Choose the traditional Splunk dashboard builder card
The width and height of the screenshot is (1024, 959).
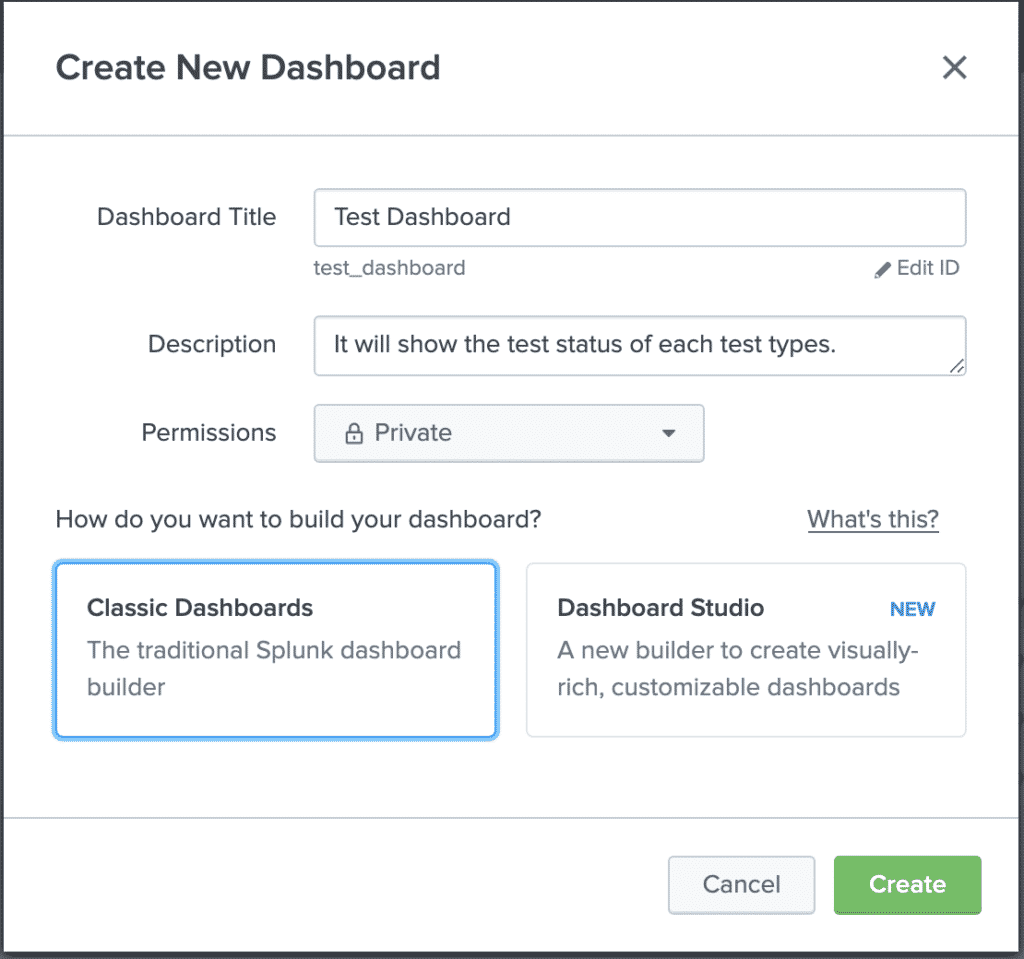(x=275, y=649)
